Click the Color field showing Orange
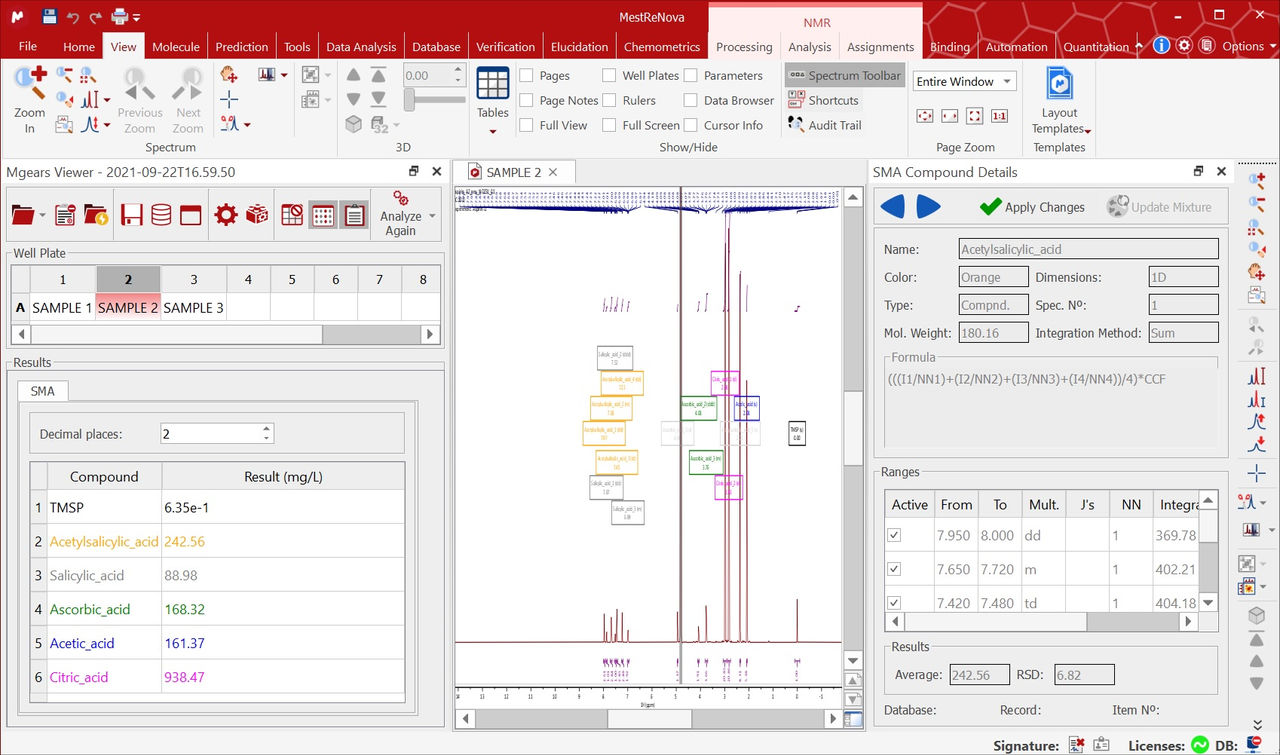 tap(991, 277)
